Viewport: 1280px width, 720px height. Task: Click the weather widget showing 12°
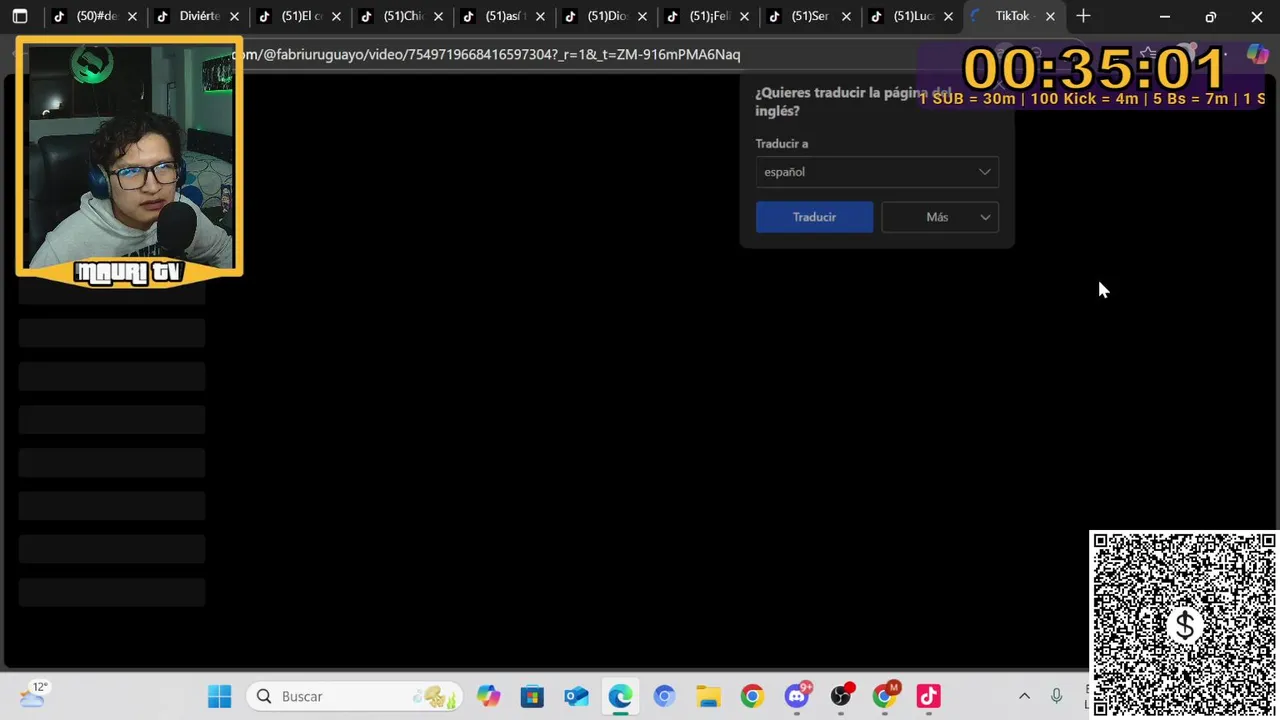click(x=33, y=695)
